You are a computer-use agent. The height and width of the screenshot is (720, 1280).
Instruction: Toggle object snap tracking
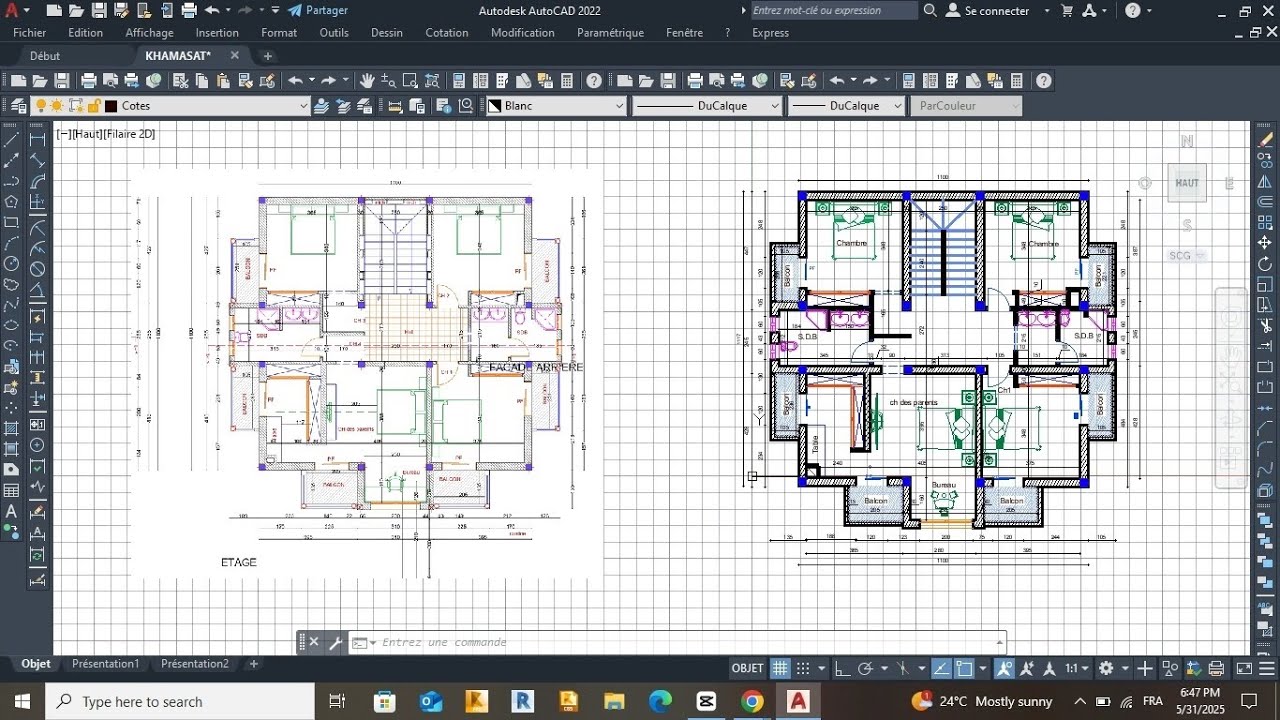(x=941, y=668)
